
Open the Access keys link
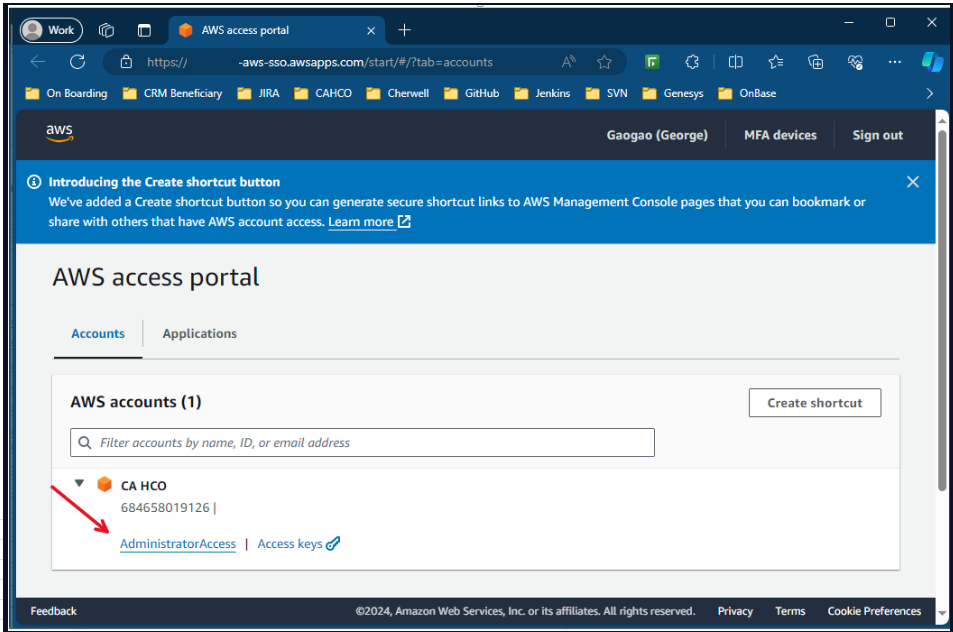pyautogui.click(x=298, y=544)
